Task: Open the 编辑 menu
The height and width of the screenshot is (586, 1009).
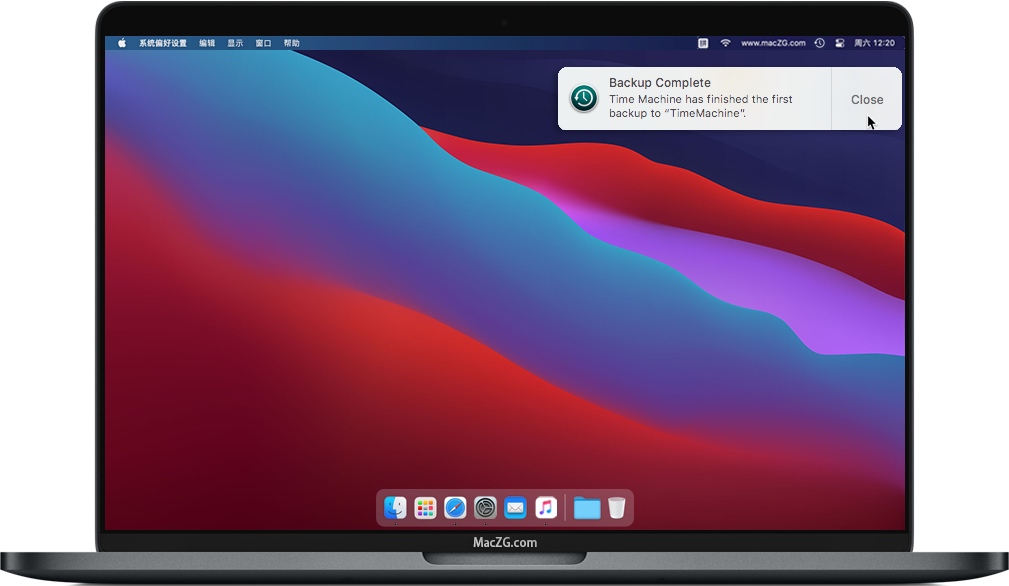Action: pos(207,43)
